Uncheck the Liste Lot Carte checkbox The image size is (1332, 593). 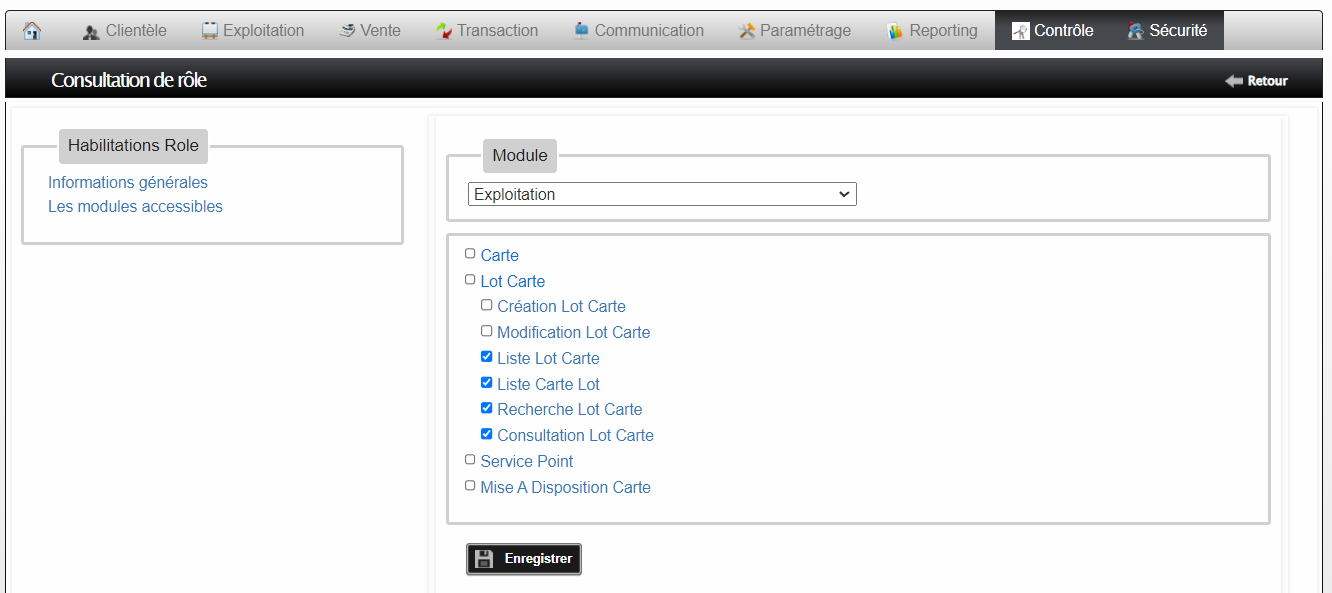[487, 357]
